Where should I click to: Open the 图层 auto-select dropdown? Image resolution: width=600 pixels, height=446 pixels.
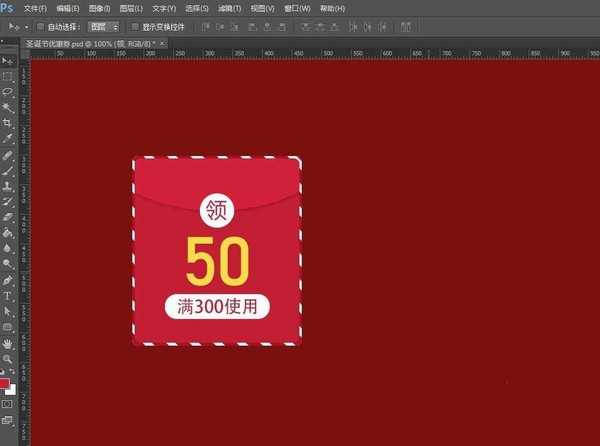tap(103, 27)
